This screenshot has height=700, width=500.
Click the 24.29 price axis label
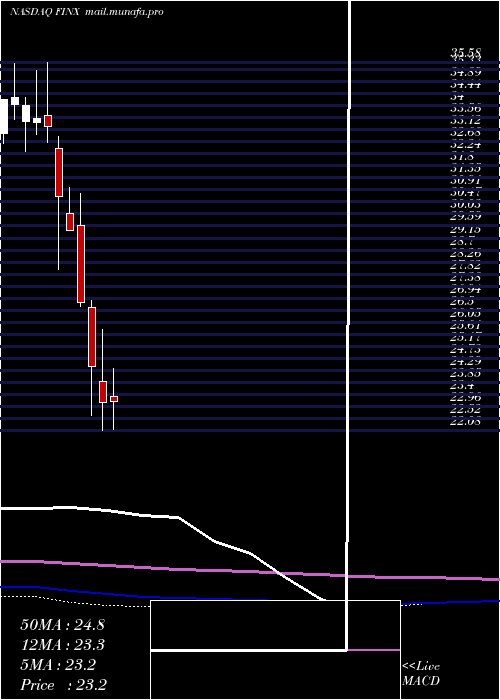465,362
